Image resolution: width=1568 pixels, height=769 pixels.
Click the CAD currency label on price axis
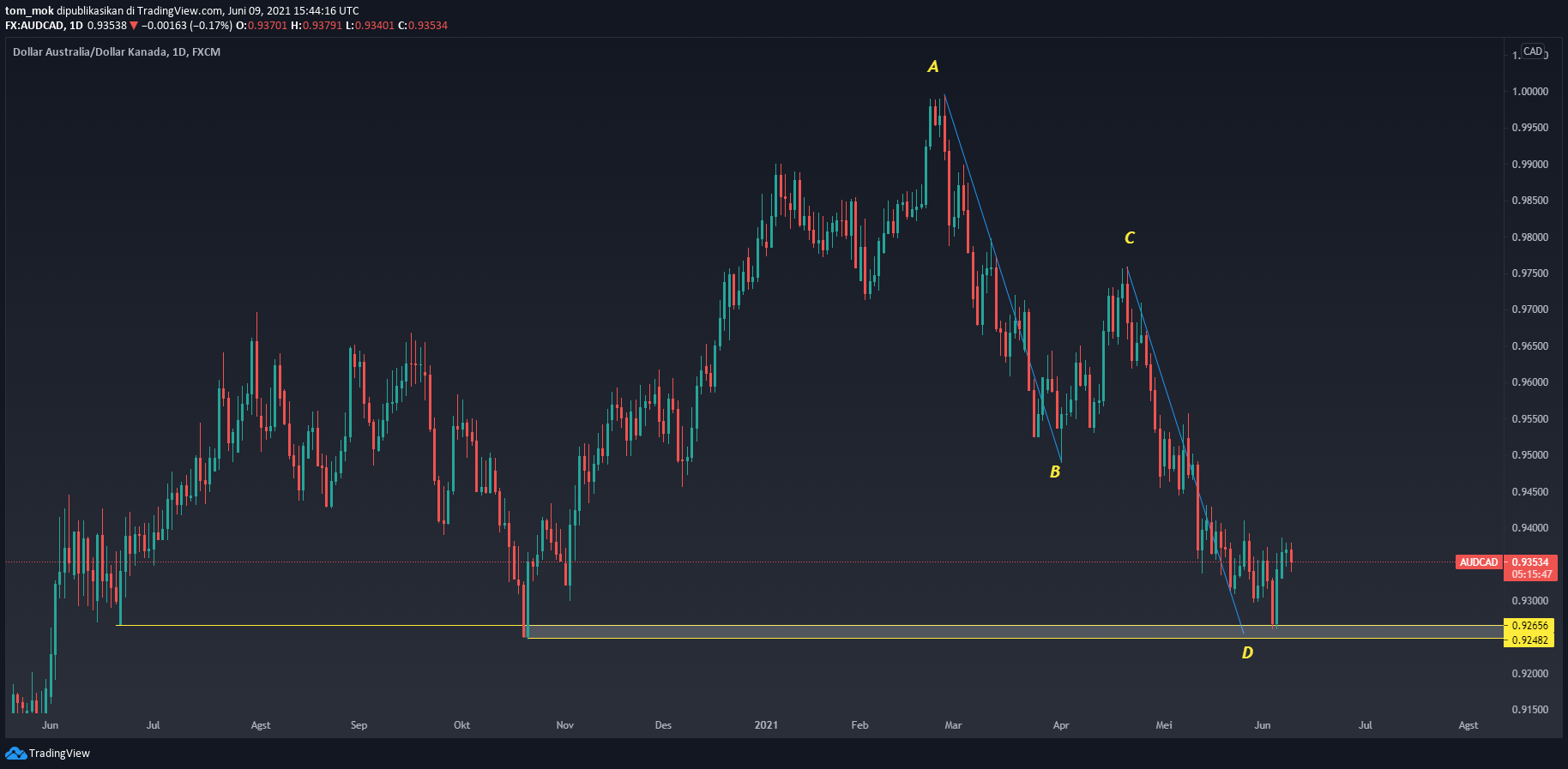click(x=1533, y=51)
